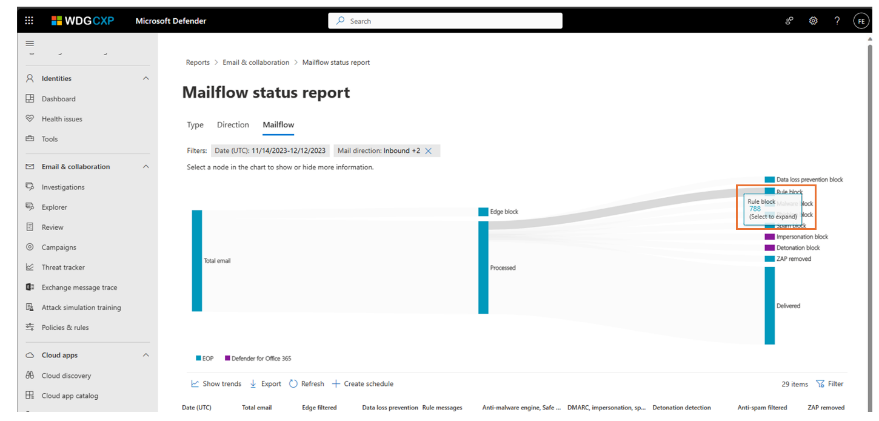Image resolution: width=879 pixels, height=421 pixels.
Task: Click the Mail direction Inbound +2 filter chip
Action: coord(387,151)
